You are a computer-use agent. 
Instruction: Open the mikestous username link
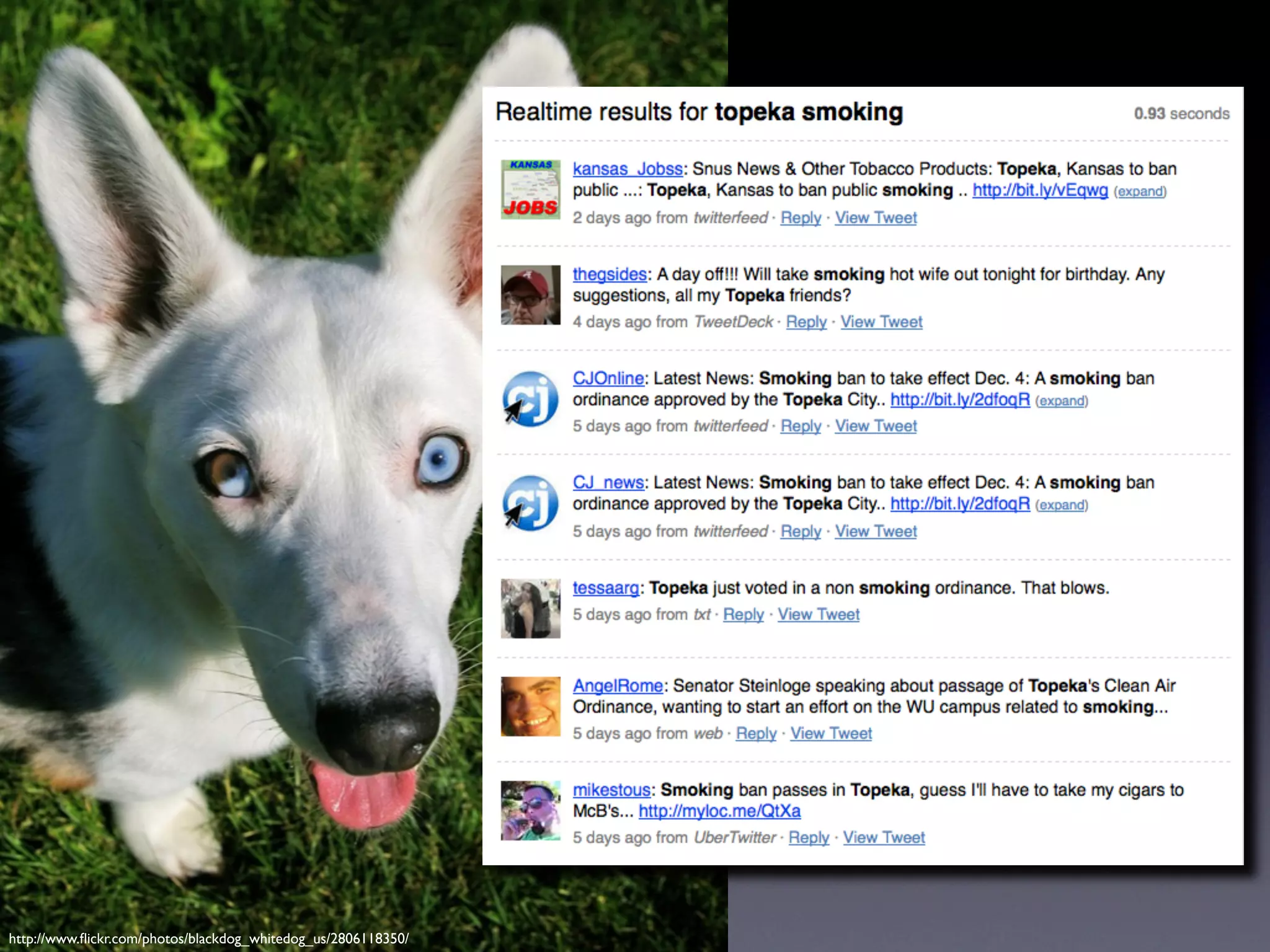tap(611, 790)
